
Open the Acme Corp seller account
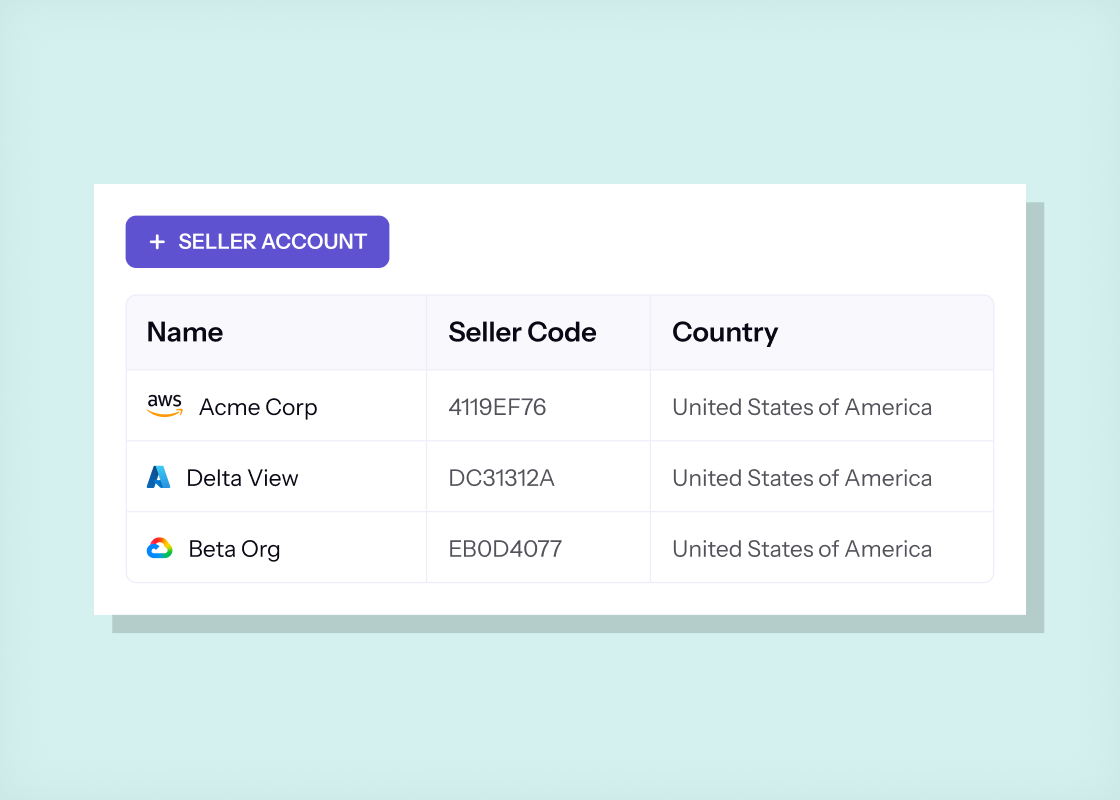click(x=258, y=406)
